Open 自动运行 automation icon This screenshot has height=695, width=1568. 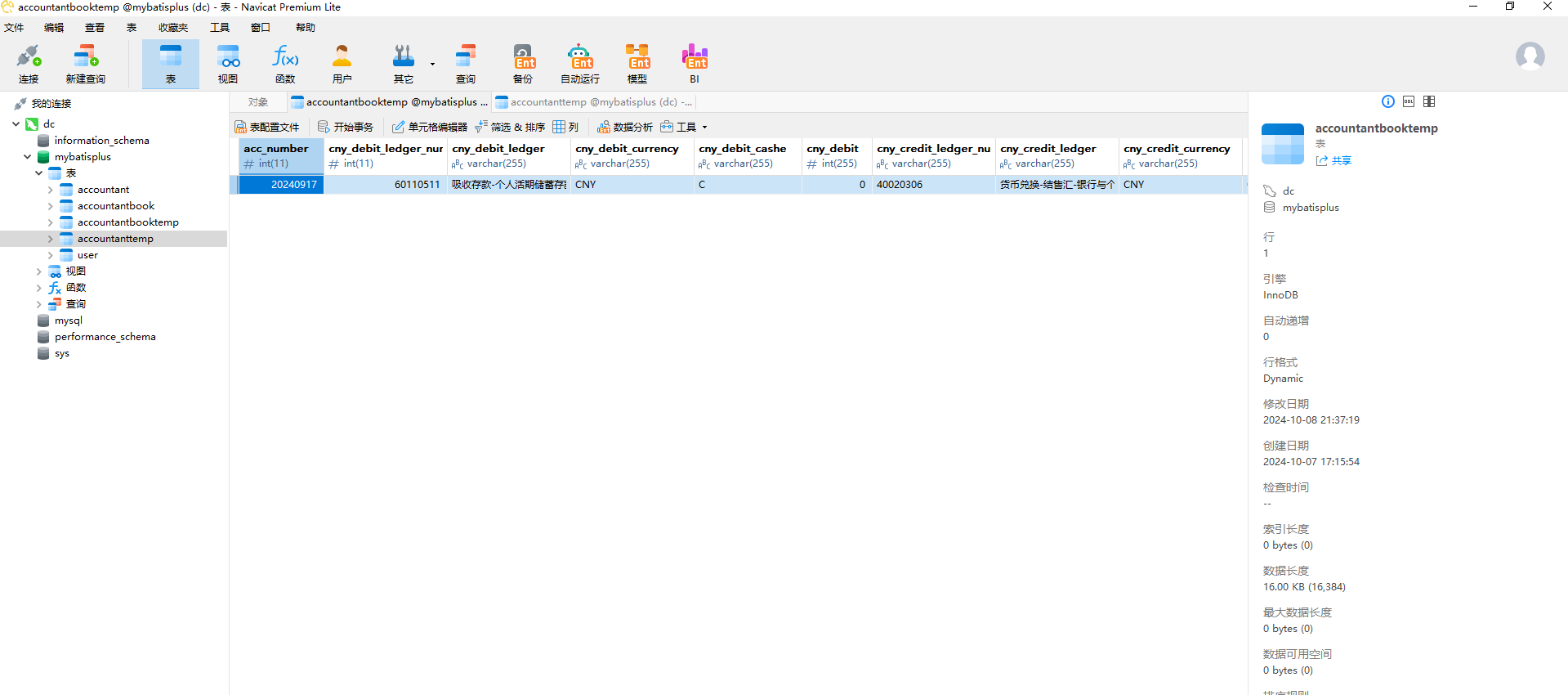580,64
